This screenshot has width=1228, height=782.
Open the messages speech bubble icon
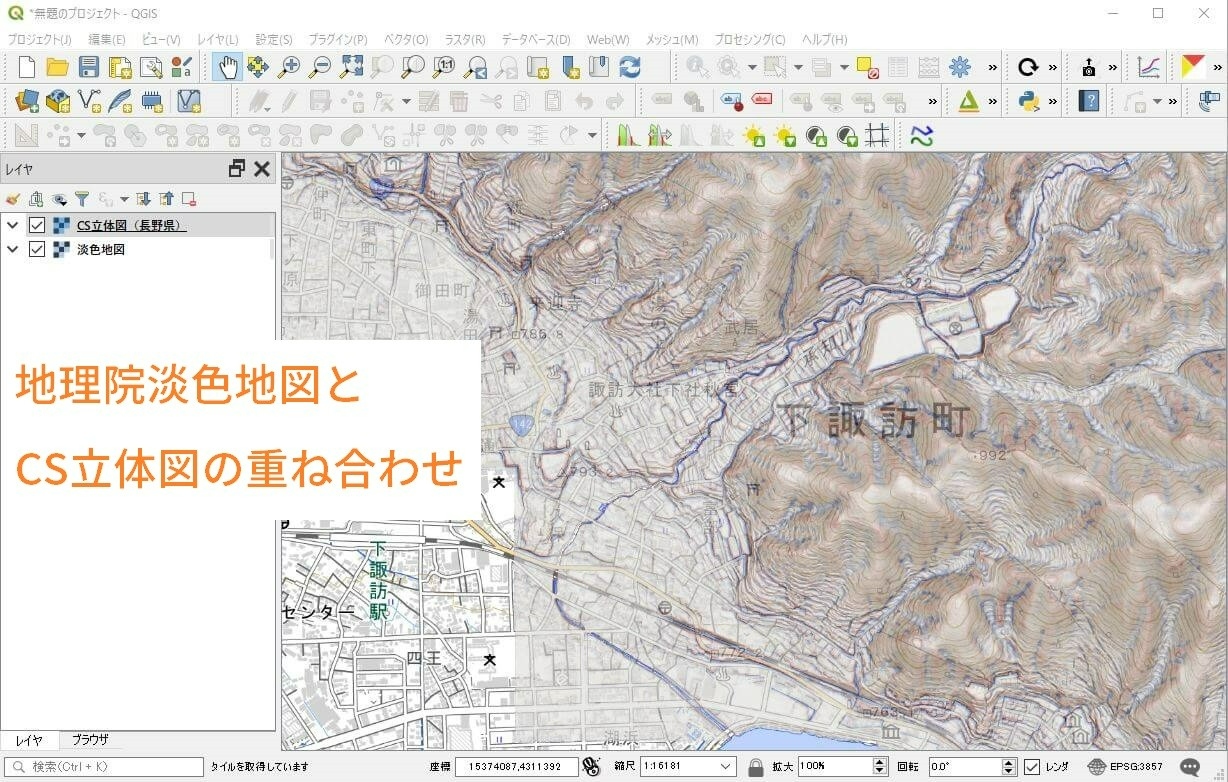pyautogui.click(x=1190, y=767)
